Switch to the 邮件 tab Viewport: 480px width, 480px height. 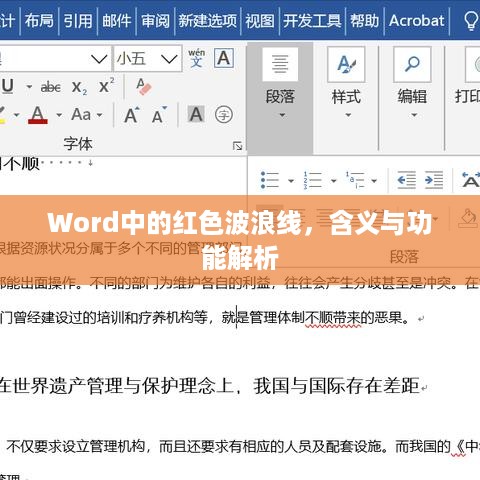pyautogui.click(x=117, y=21)
